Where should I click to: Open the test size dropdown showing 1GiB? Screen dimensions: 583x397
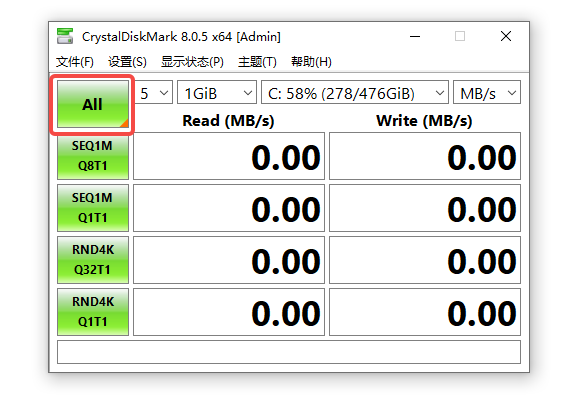coord(217,92)
